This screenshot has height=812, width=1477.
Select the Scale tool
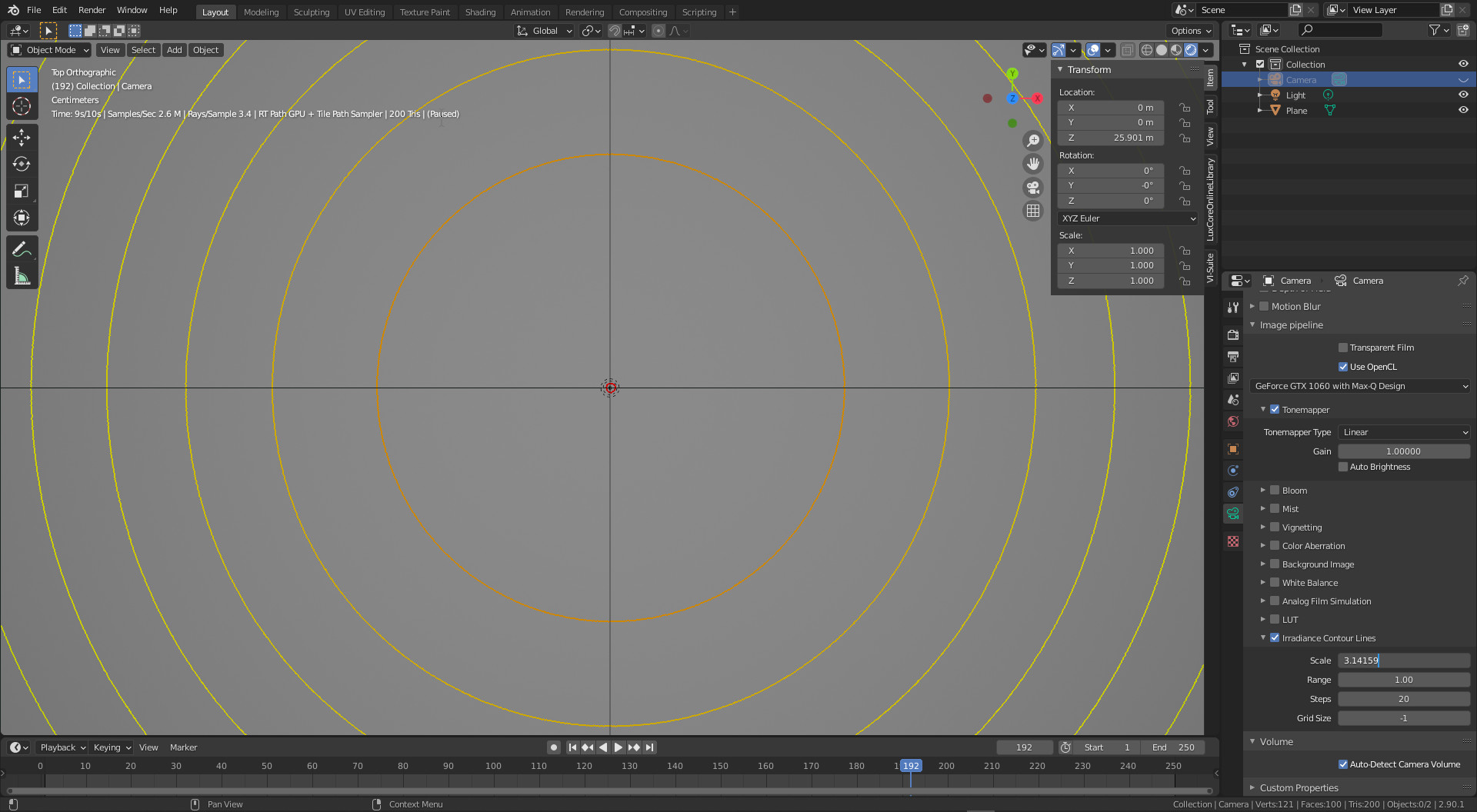tap(22, 191)
